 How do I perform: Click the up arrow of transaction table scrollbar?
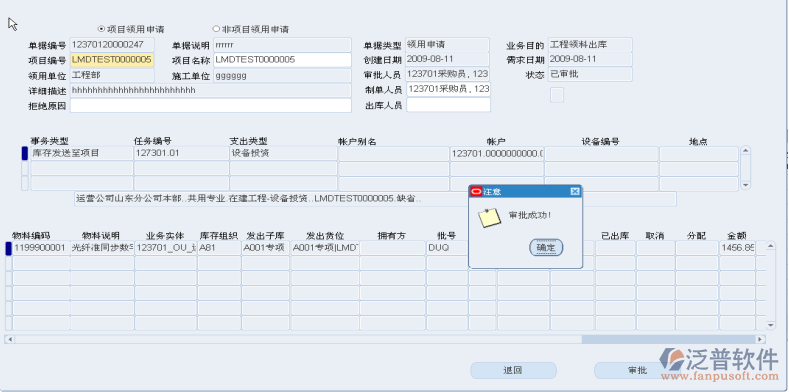[x=746, y=150]
